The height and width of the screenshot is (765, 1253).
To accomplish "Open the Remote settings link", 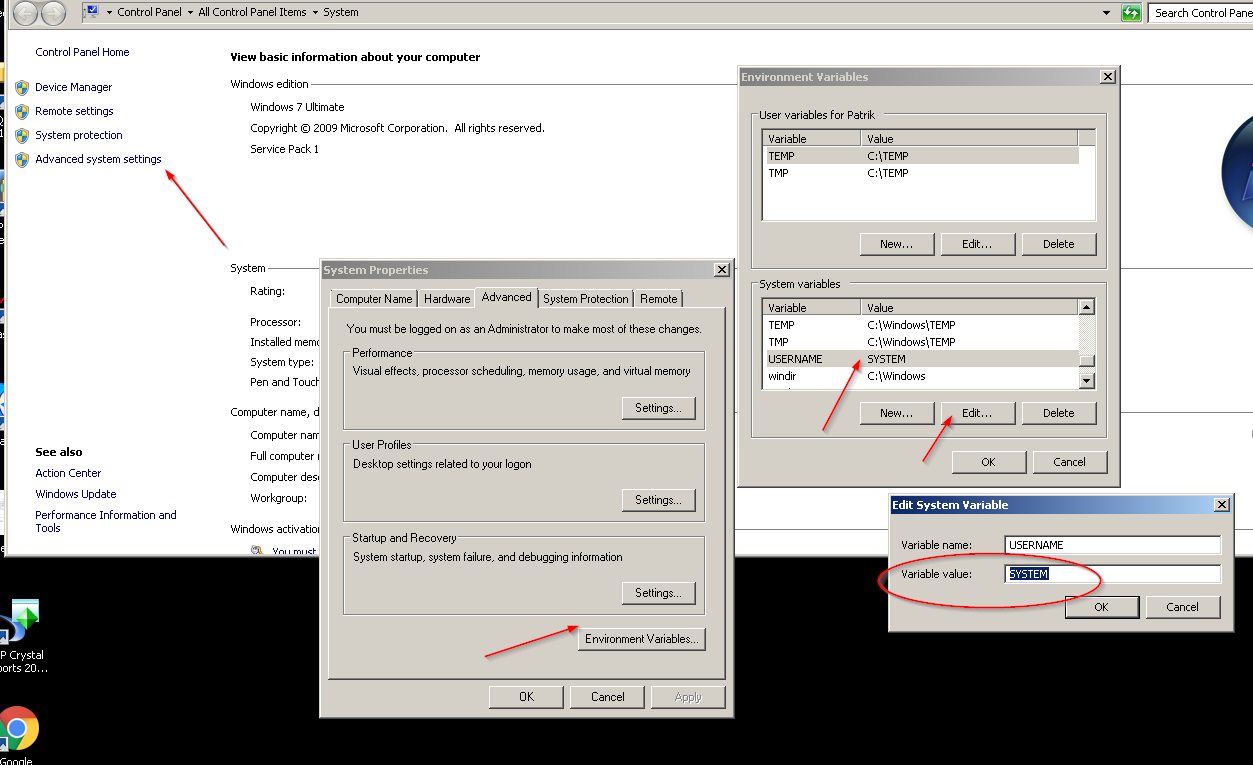I will point(74,111).
